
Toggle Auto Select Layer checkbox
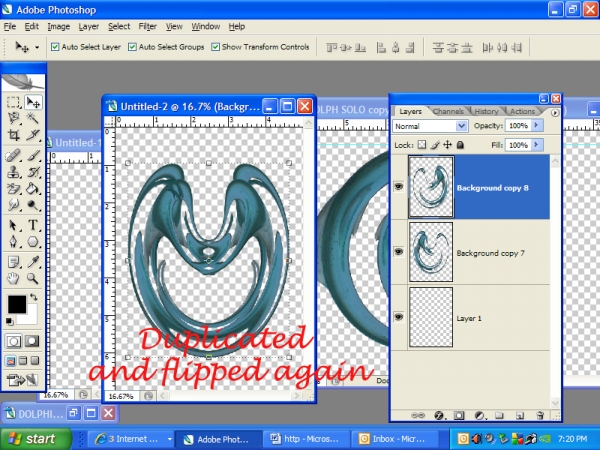point(55,47)
